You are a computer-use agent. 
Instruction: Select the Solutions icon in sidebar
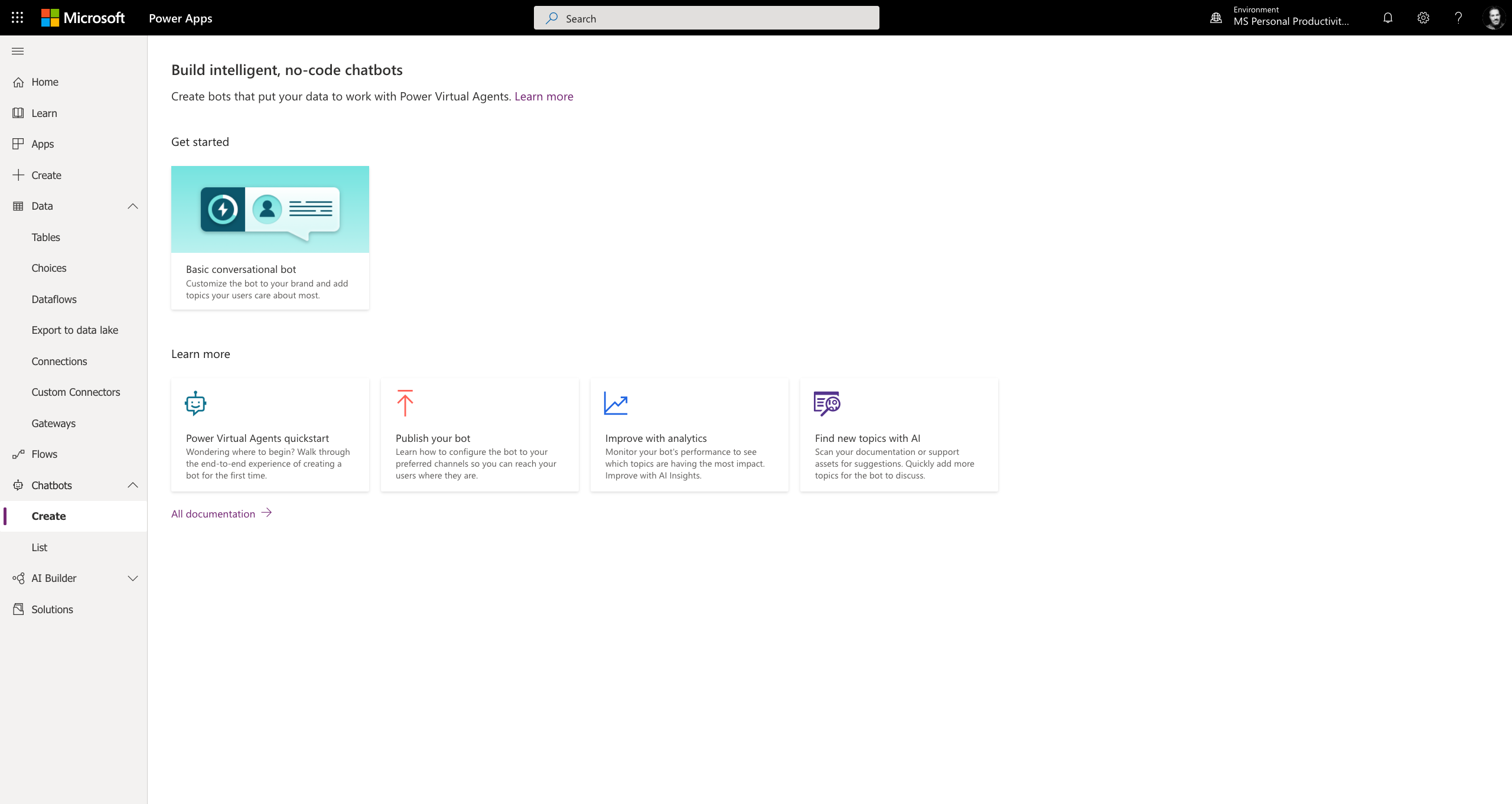pos(18,609)
